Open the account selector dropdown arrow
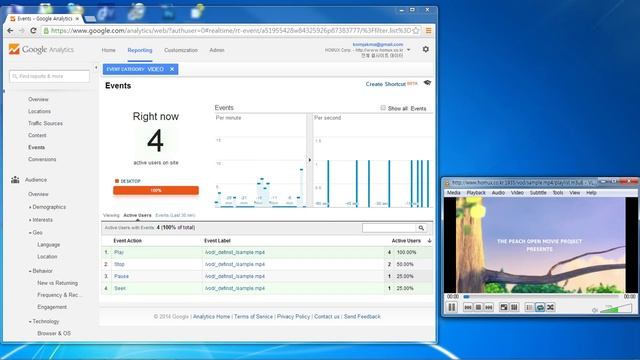 (x=409, y=50)
